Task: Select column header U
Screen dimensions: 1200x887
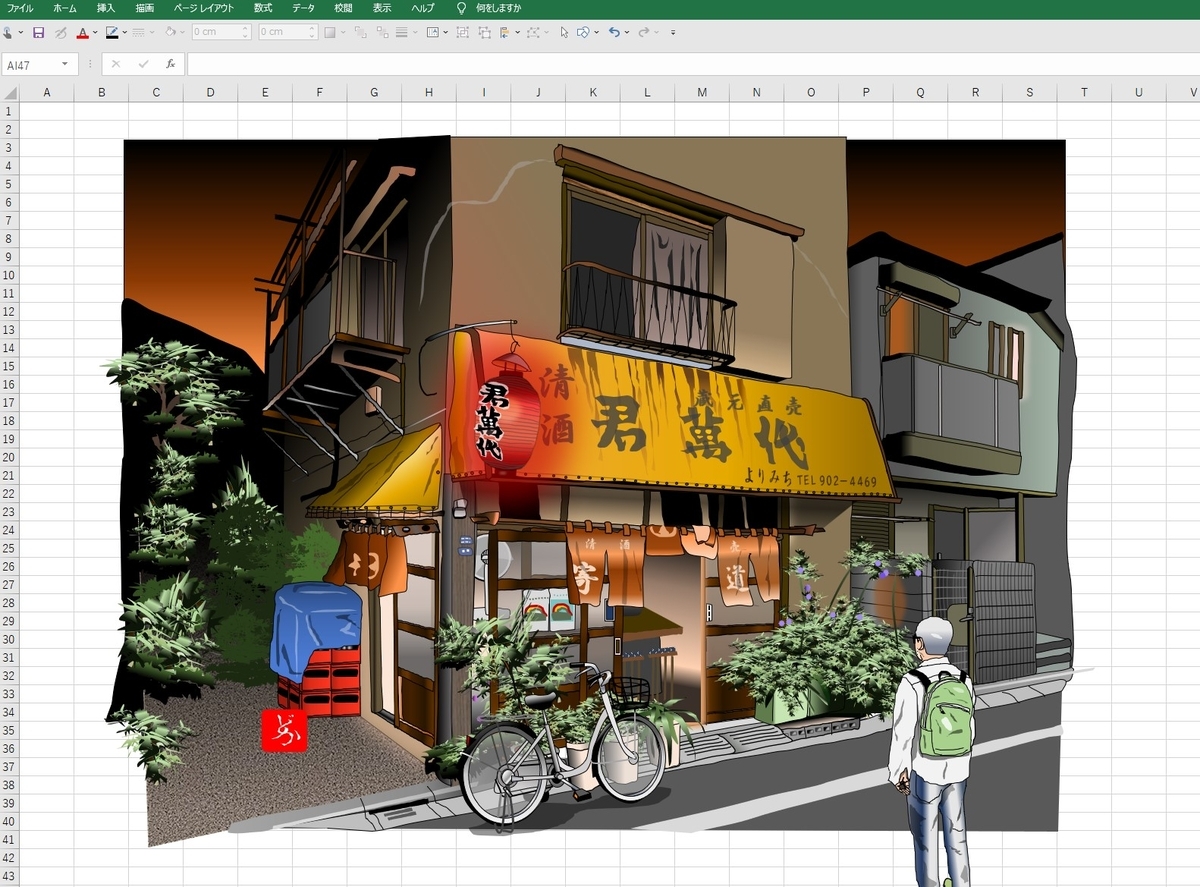Action: (x=1138, y=92)
